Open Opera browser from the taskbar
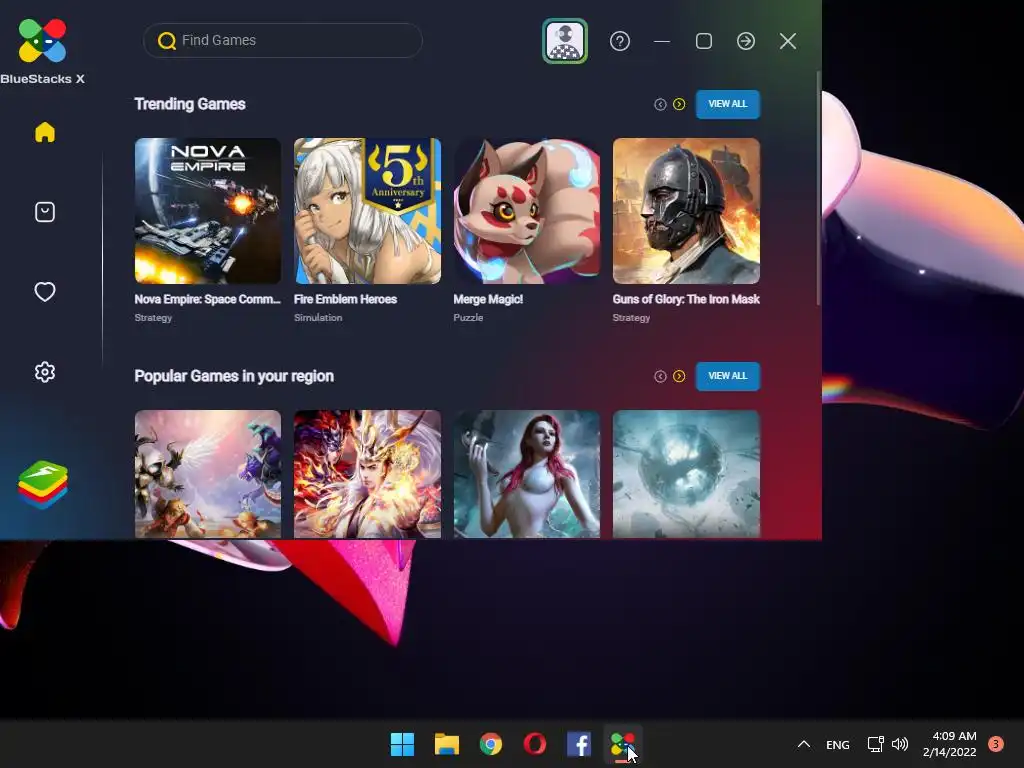The width and height of the screenshot is (1024, 768). (535, 744)
